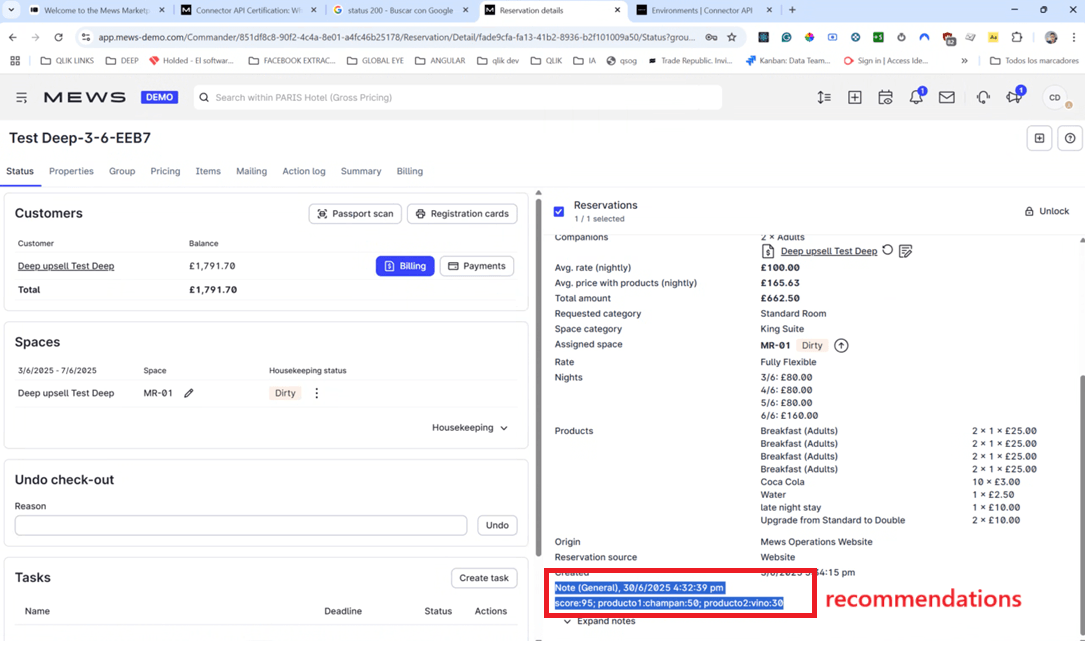This screenshot has height=648, width=1092.
Task: Switch to the Pricing tab
Action: (x=165, y=171)
